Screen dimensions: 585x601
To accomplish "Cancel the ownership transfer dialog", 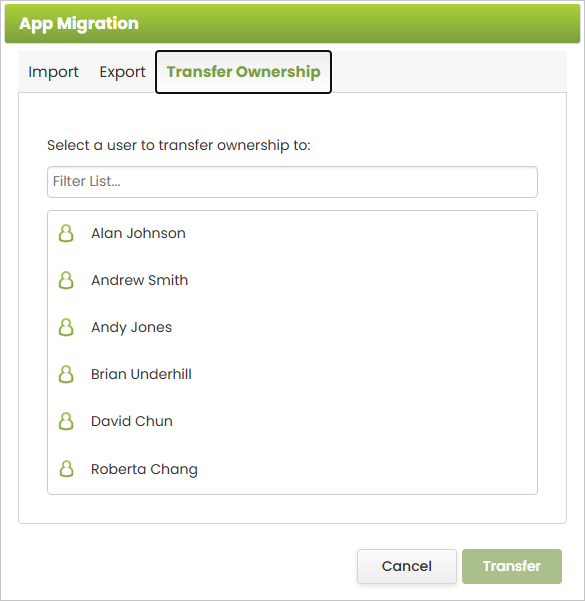I will click(407, 566).
